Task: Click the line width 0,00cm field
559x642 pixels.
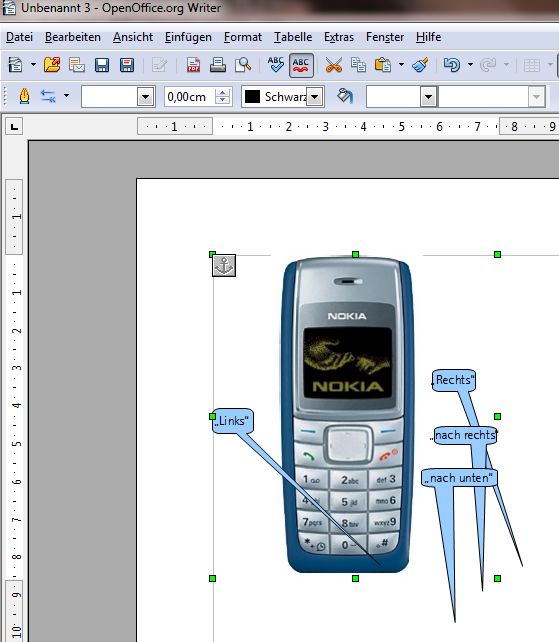Action: [x=190, y=97]
